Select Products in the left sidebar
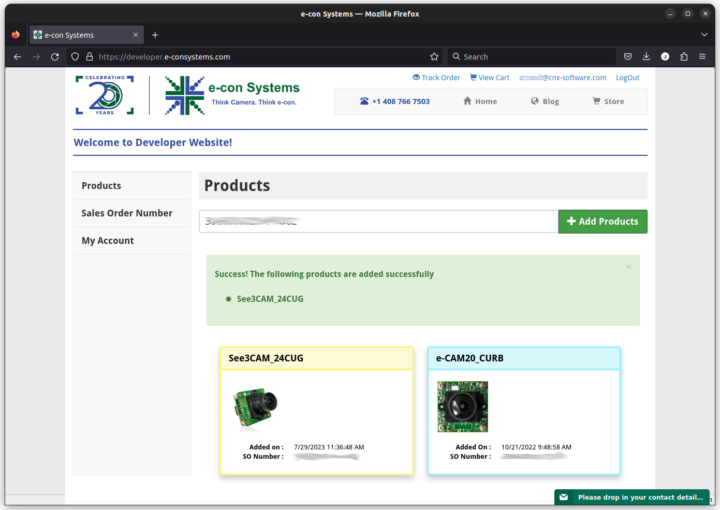This screenshot has height=510, width=720. (132, 185)
